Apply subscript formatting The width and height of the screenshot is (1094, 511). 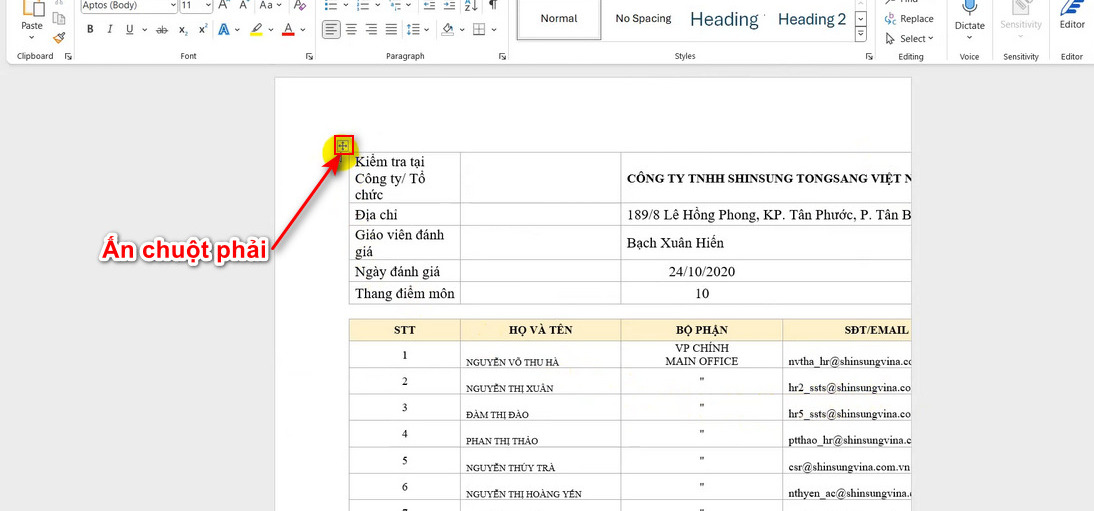pos(183,29)
